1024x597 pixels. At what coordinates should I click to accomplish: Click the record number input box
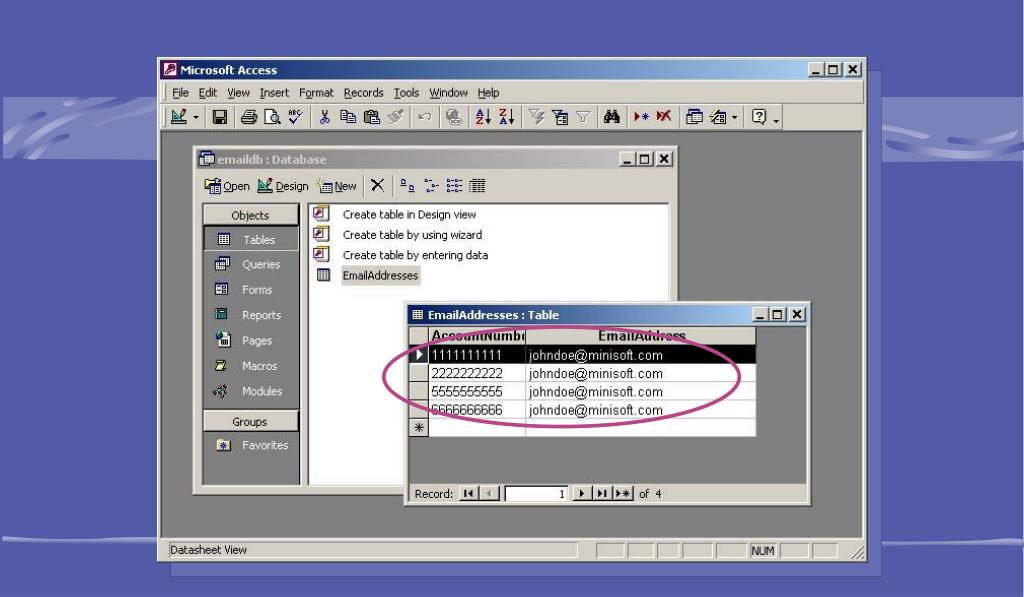(536, 494)
